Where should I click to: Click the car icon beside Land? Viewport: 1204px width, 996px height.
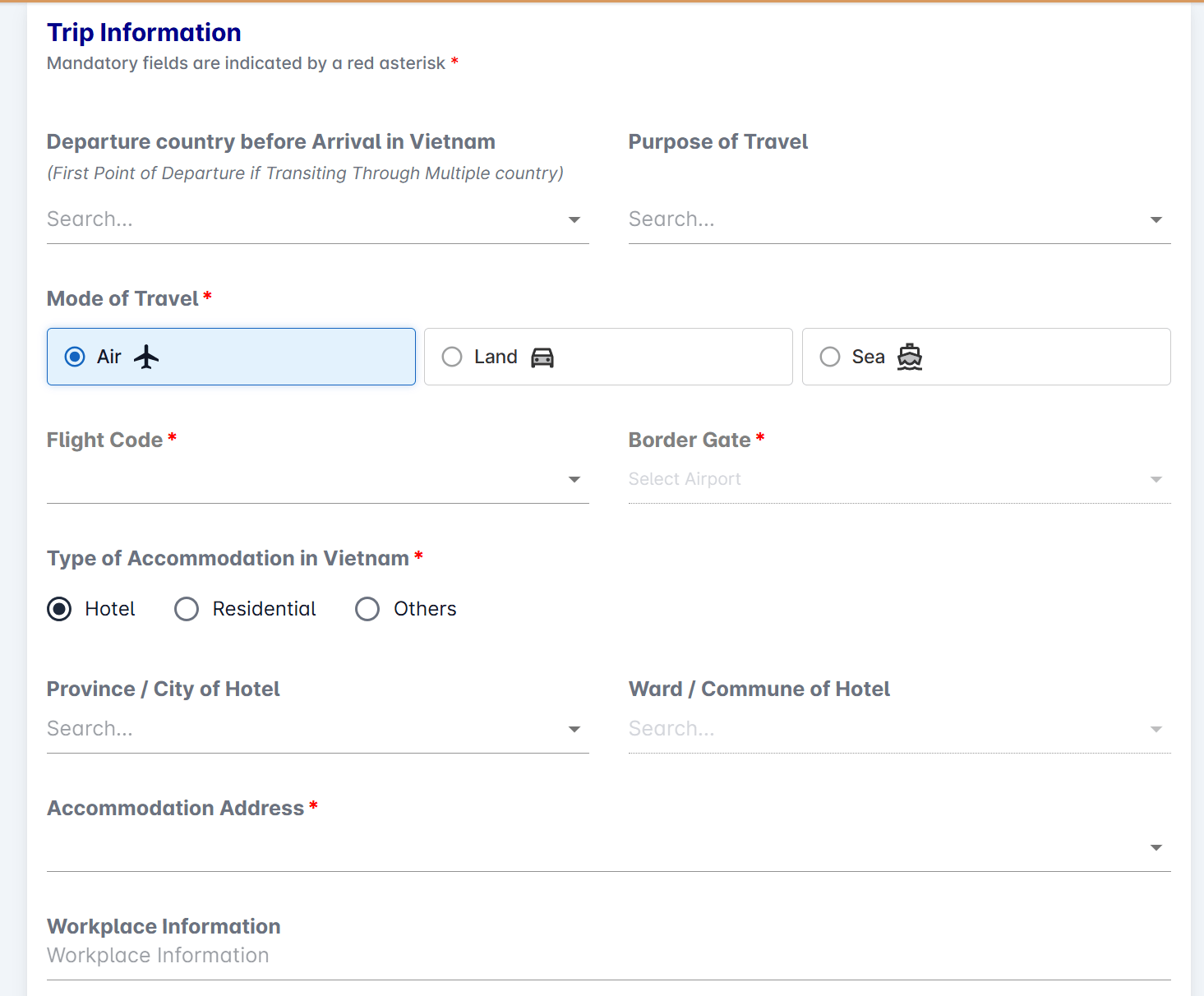[542, 357]
